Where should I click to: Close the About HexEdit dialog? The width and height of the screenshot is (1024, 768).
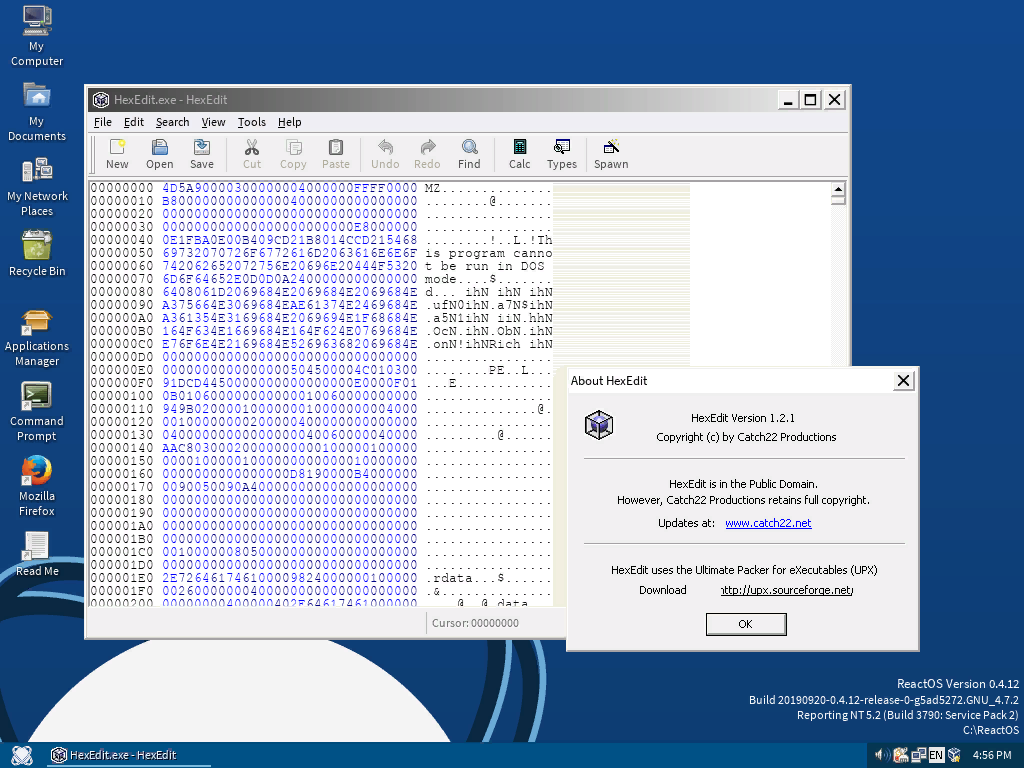903,381
